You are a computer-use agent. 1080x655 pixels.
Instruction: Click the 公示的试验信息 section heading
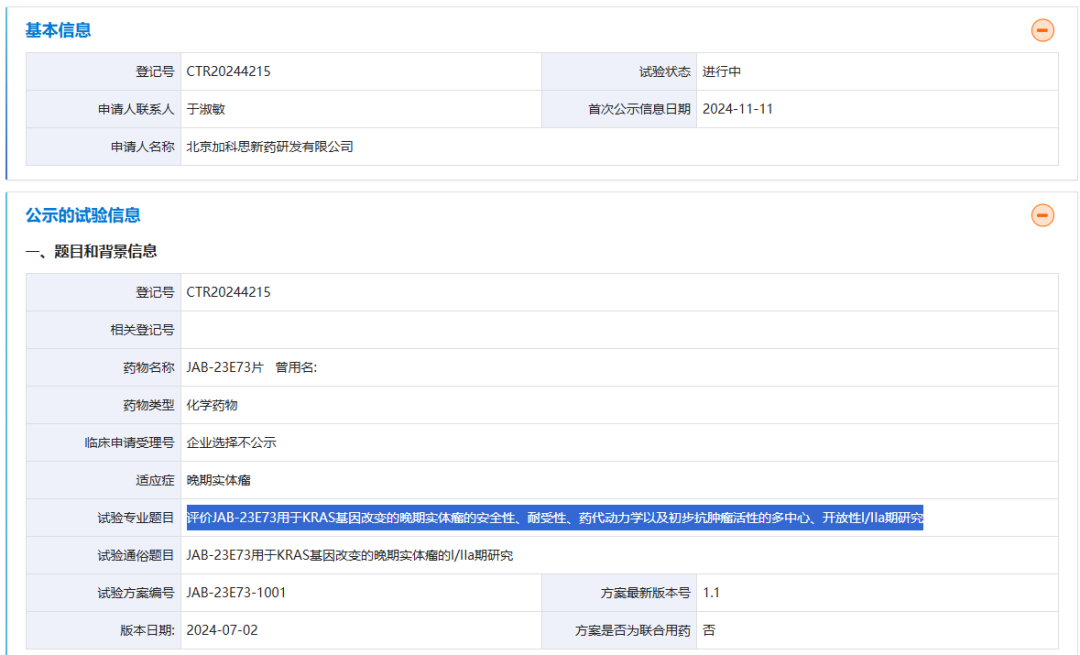[83, 215]
